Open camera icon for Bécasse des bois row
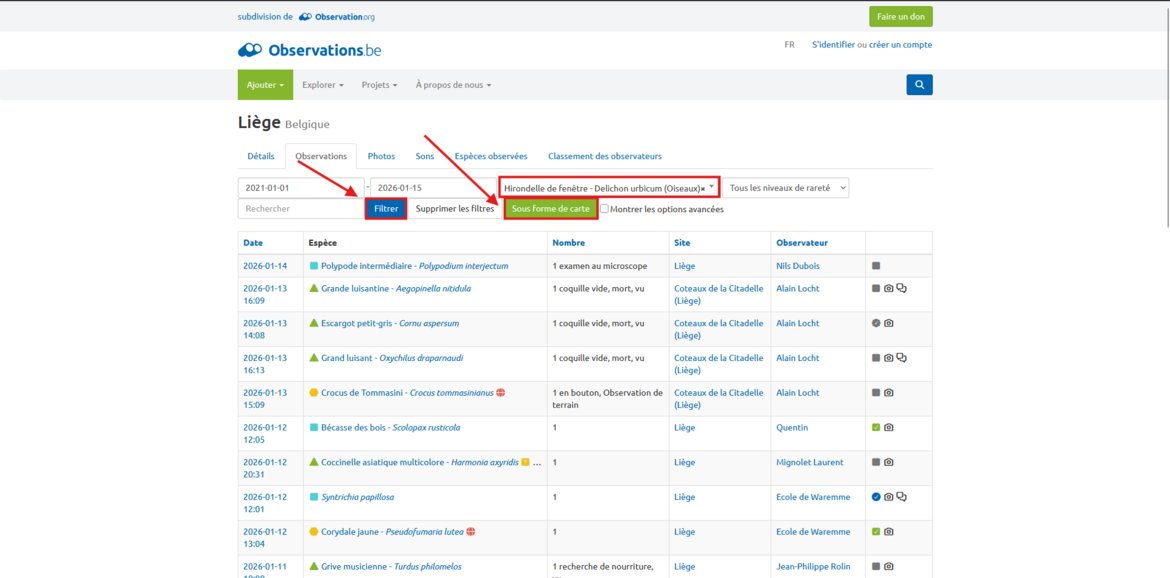 [888, 428]
